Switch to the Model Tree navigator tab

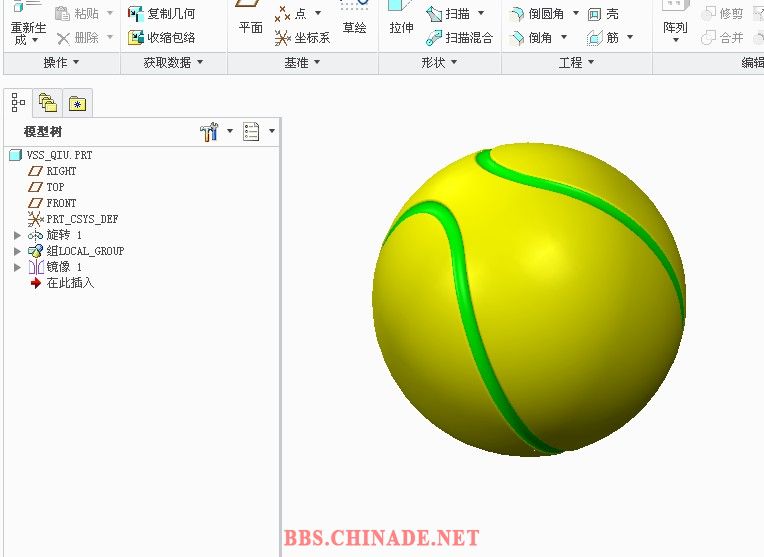[x=18, y=102]
